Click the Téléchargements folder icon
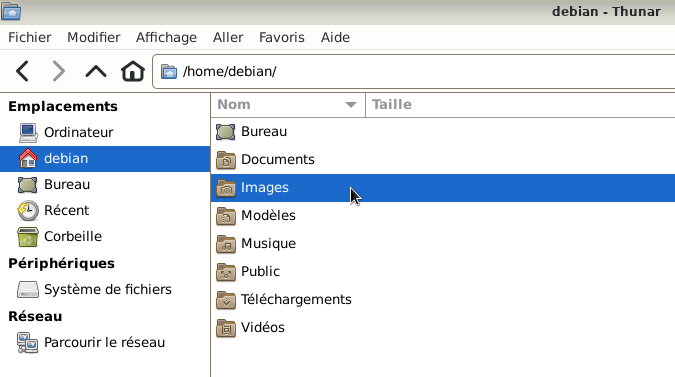The width and height of the screenshot is (675, 377). point(226,300)
